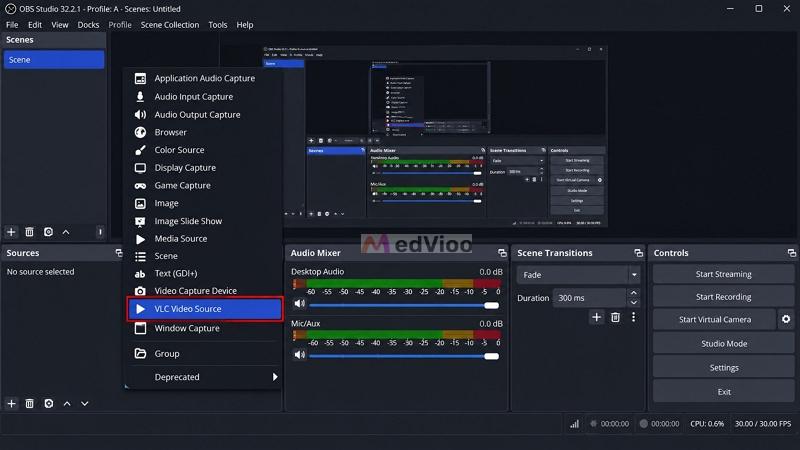Open the Help menu
The image size is (800, 450).
(x=245, y=24)
